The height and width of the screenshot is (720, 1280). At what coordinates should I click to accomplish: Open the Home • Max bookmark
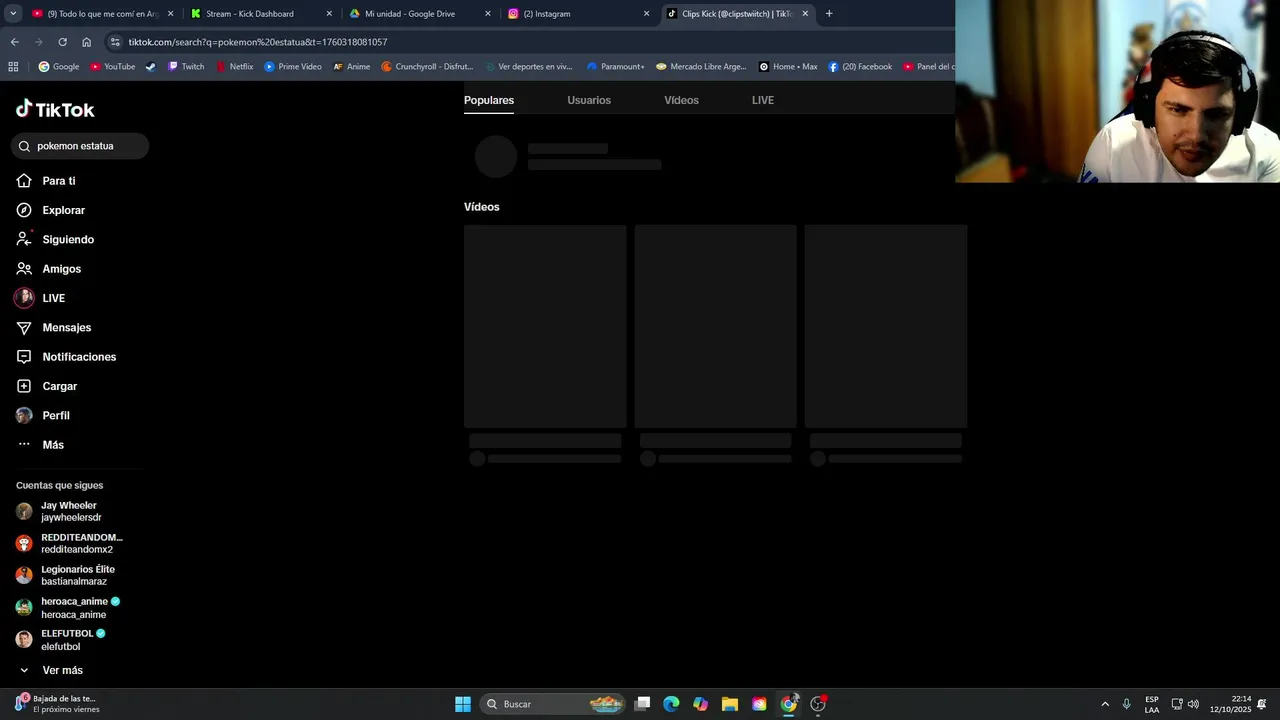coord(788,67)
